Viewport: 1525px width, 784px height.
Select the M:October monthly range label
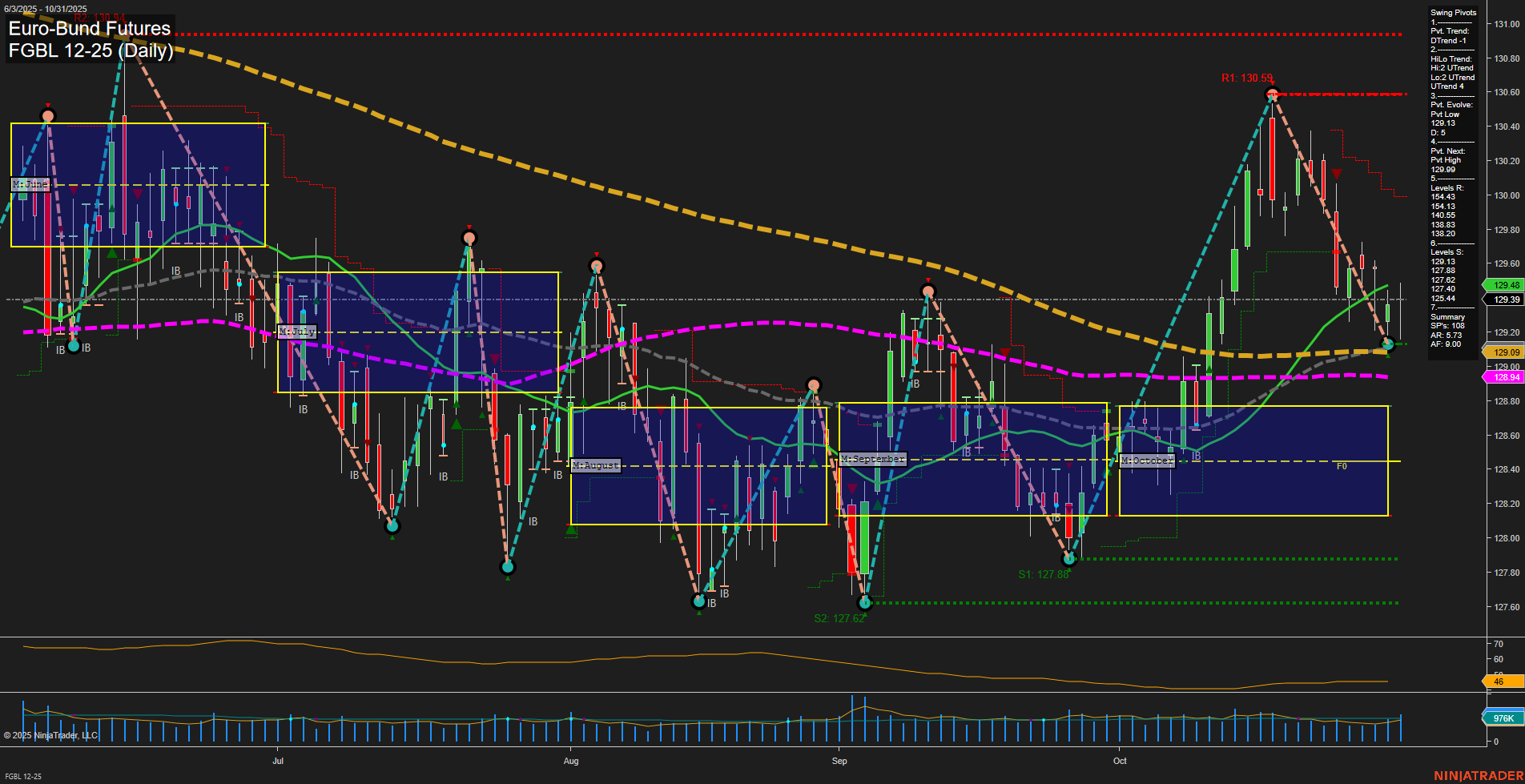[1147, 461]
